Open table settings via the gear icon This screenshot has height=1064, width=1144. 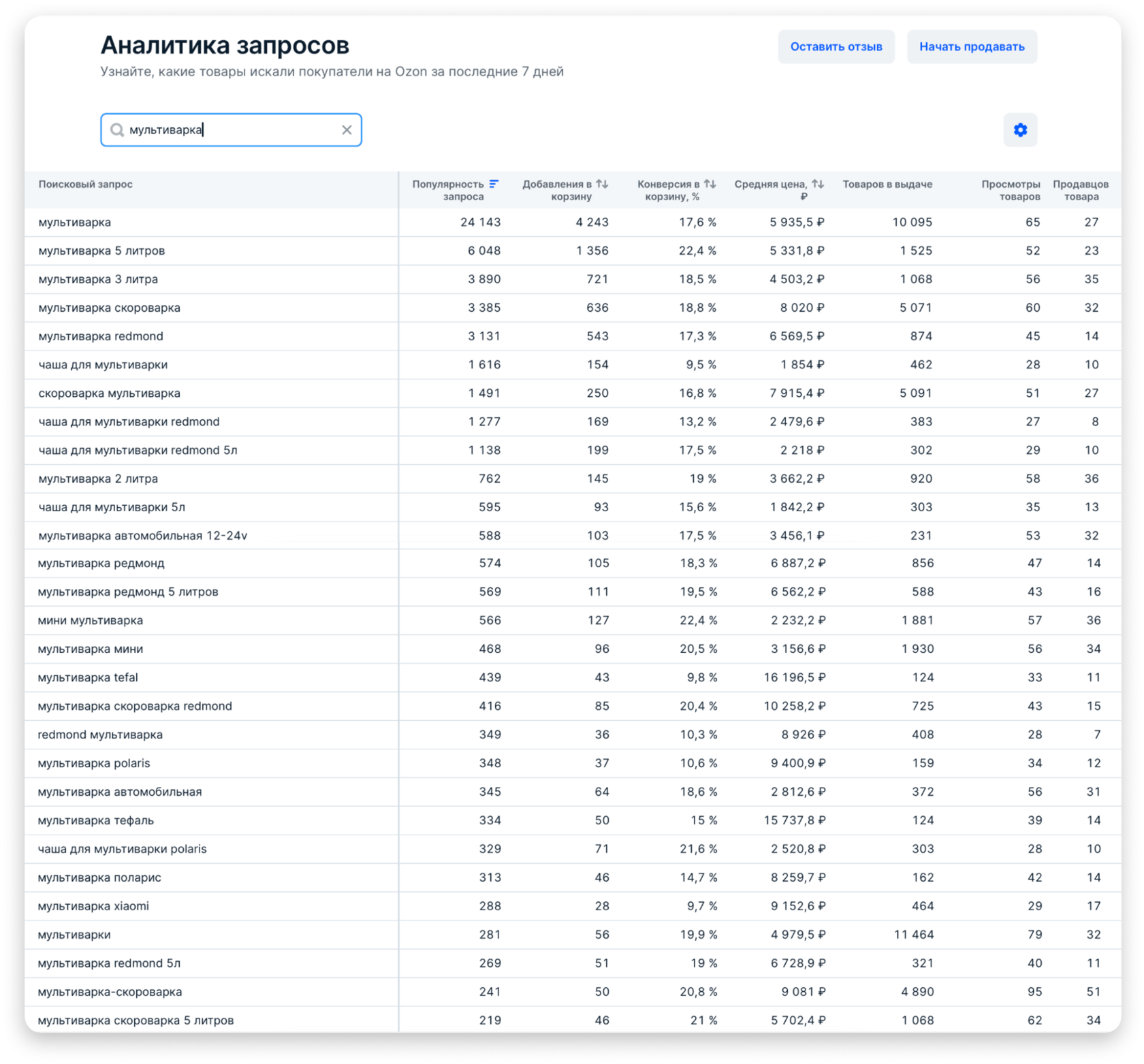click(1020, 130)
